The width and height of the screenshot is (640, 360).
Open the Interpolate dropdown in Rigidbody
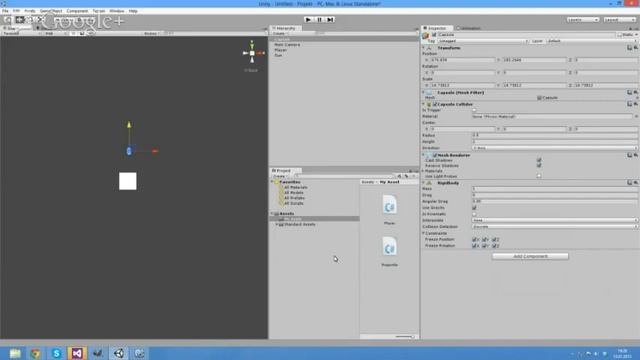coord(555,220)
